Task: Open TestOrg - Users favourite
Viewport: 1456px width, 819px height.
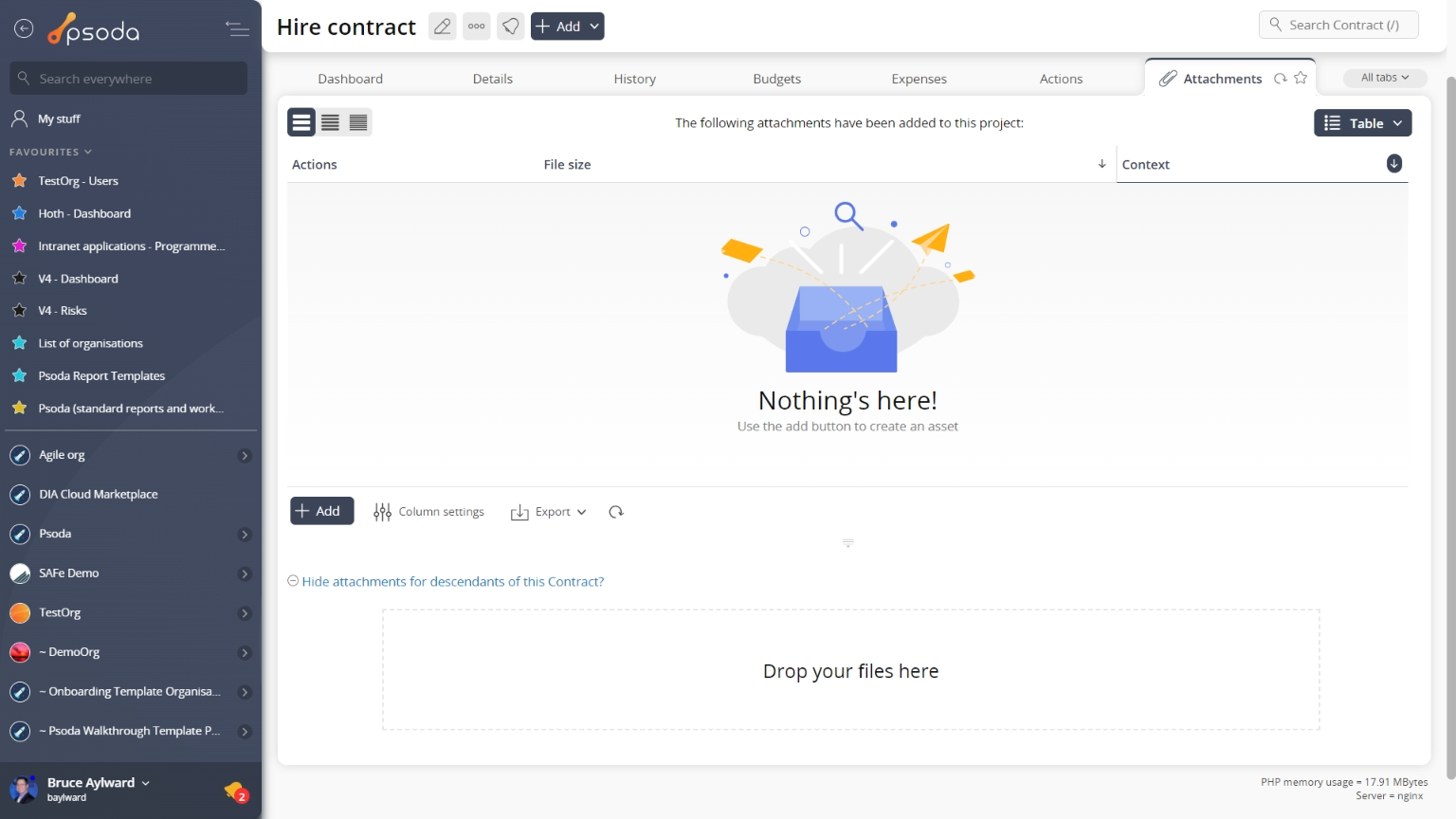Action: 78,181
